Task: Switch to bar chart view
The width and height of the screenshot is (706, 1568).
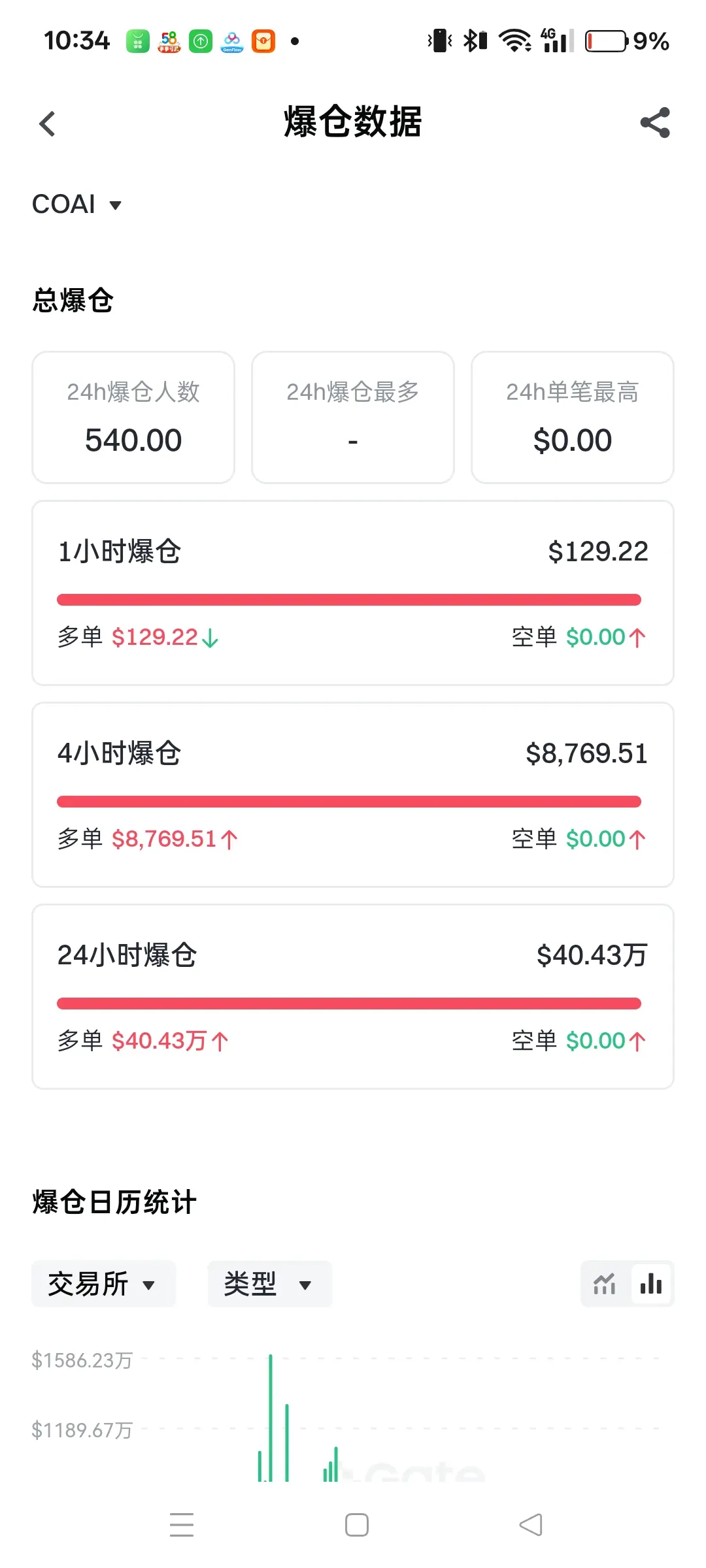Action: pyautogui.click(x=651, y=1284)
